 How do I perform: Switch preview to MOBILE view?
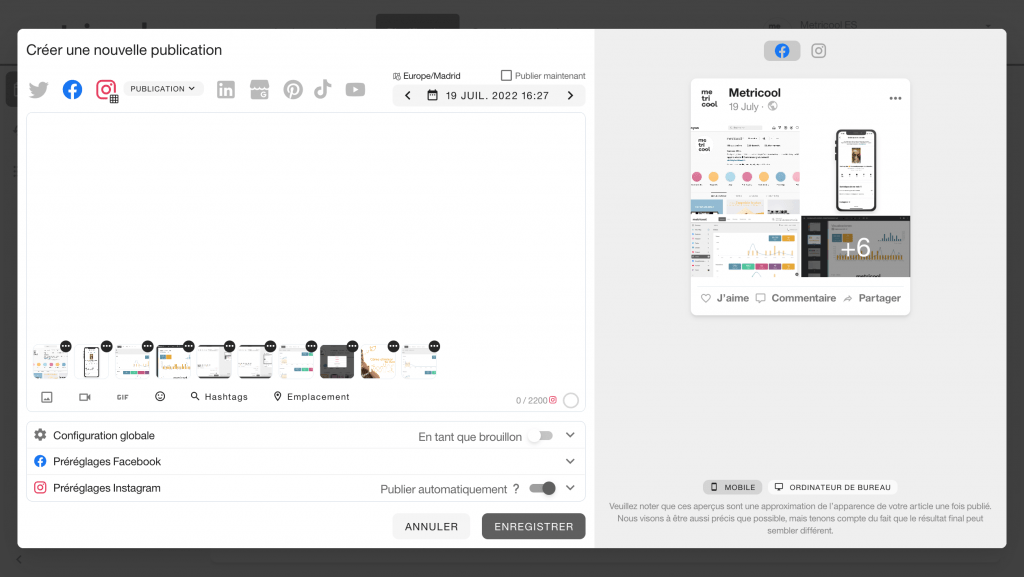click(x=732, y=487)
